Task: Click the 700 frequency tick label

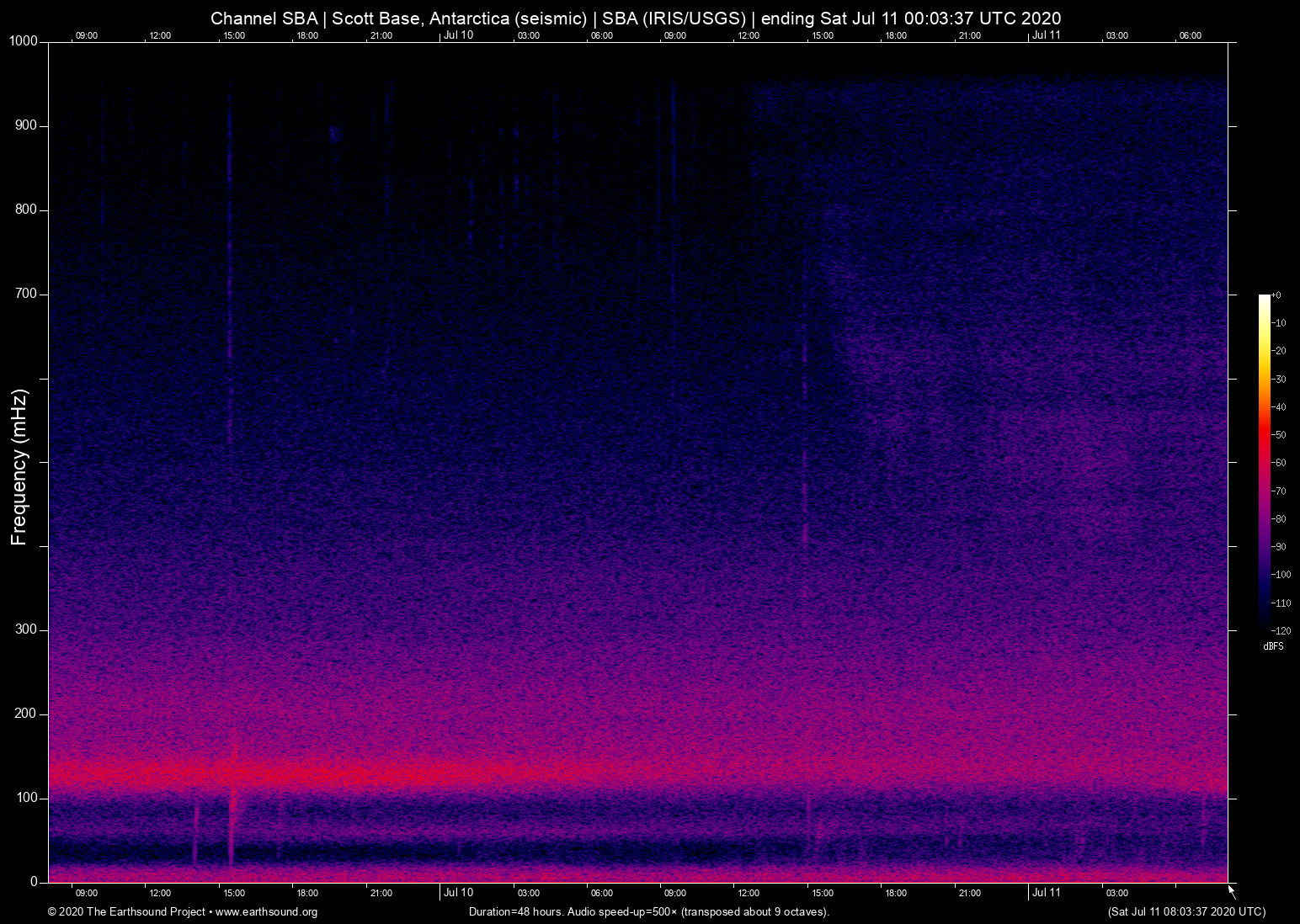Action: pos(28,293)
